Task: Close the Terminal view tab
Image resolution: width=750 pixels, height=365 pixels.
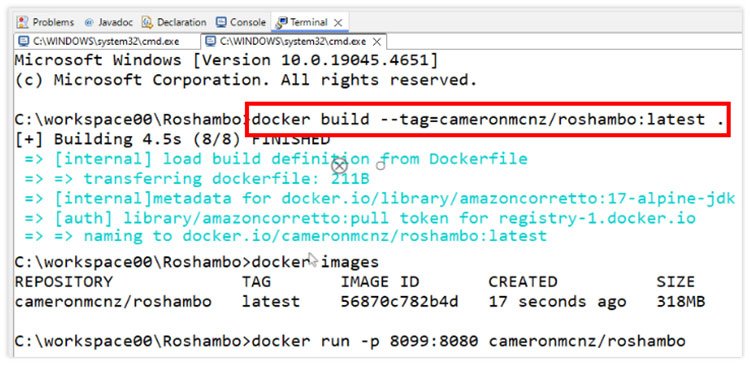Action: pos(338,22)
